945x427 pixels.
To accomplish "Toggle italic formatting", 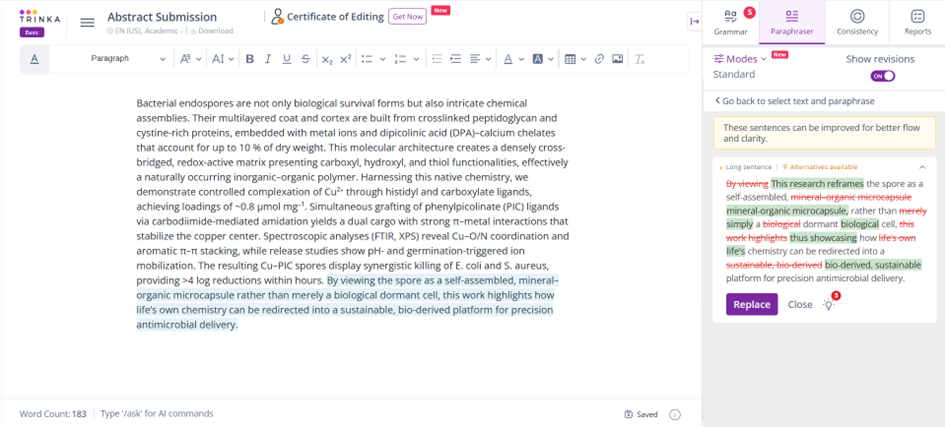I will [269, 59].
